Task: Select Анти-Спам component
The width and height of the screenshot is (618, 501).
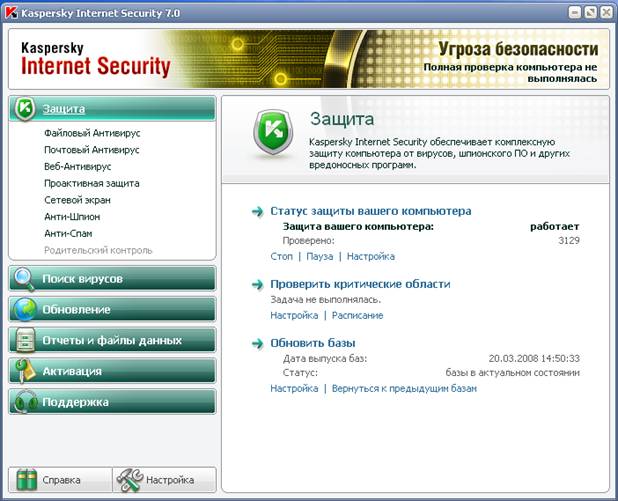Action: click(x=68, y=234)
